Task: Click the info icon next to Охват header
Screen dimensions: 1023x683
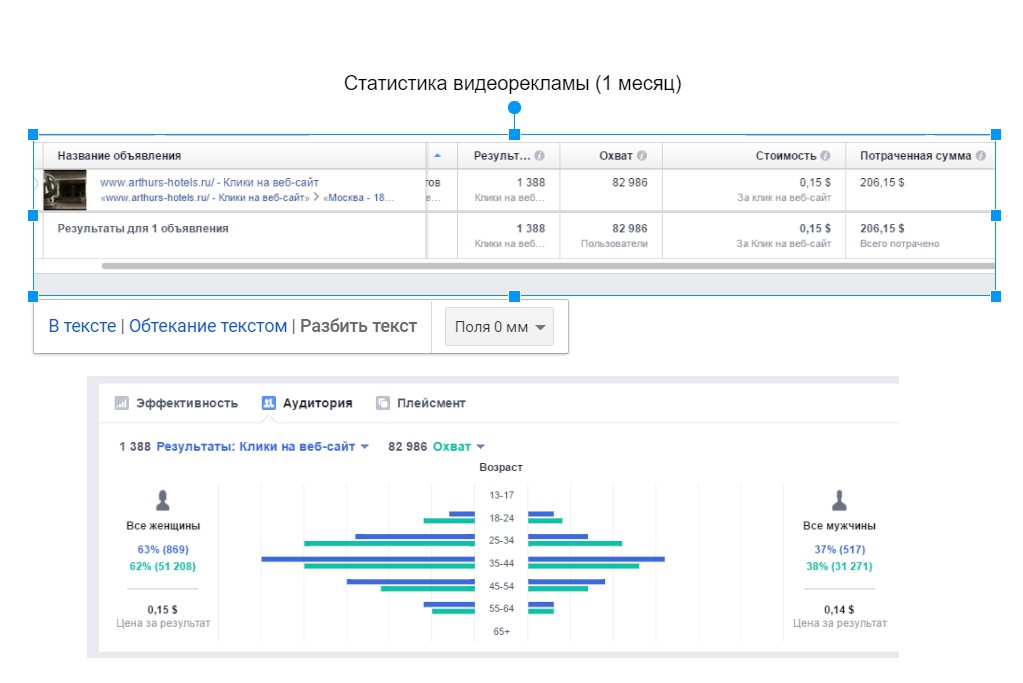Action: [x=642, y=156]
